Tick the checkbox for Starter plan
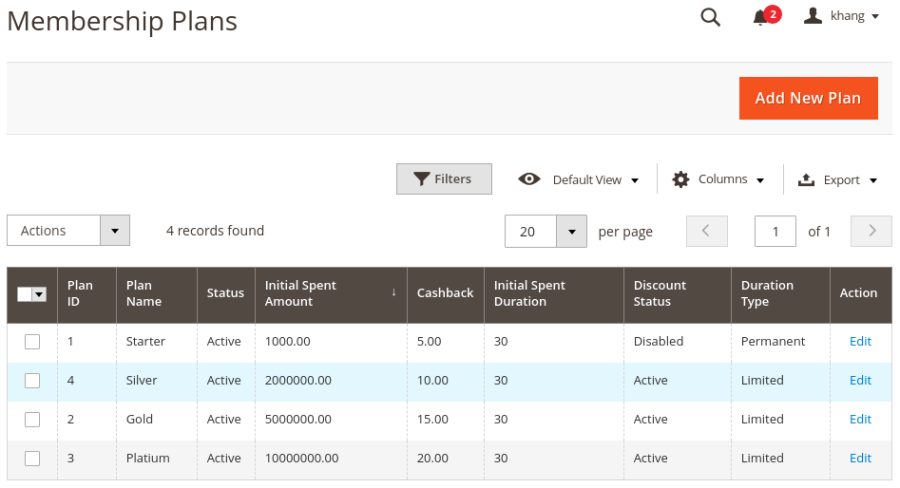Image resolution: width=900 pixels, height=488 pixels. (32, 342)
